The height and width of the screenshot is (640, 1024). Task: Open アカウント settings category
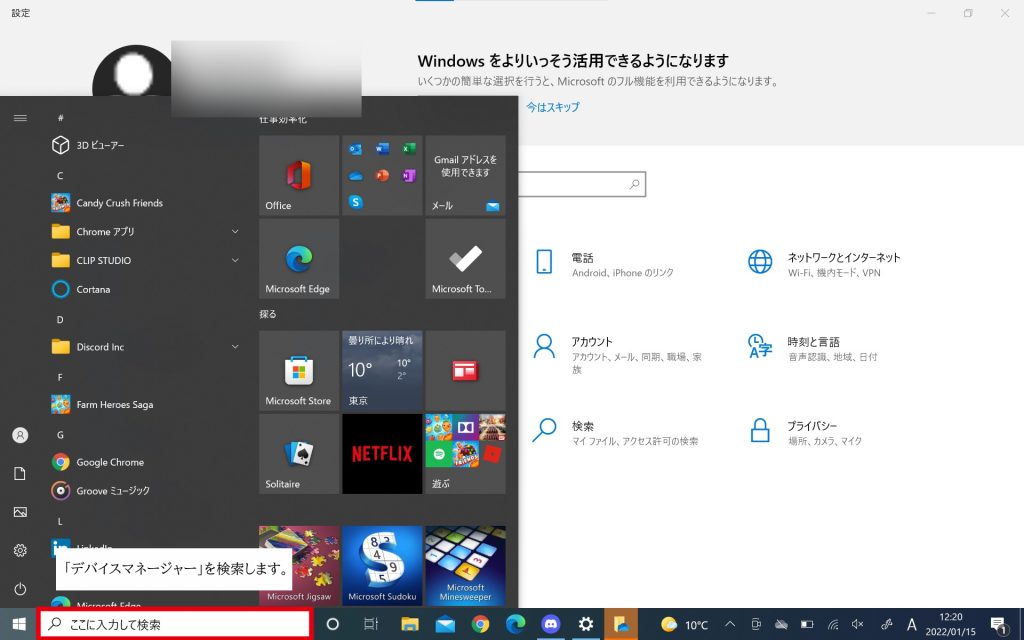click(x=618, y=354)
